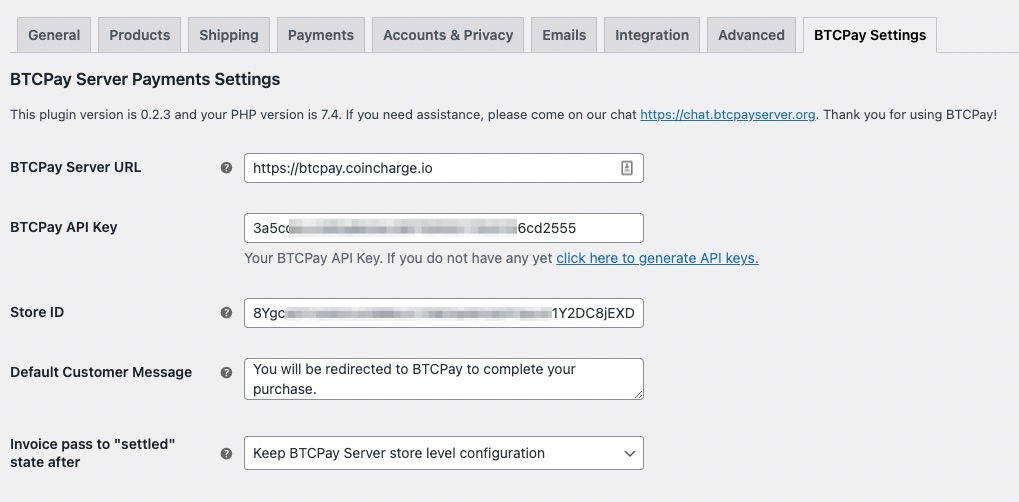1019x502 pixels.
Task: Click chevron arrow of store level configuration select
Action: [629, 453]
